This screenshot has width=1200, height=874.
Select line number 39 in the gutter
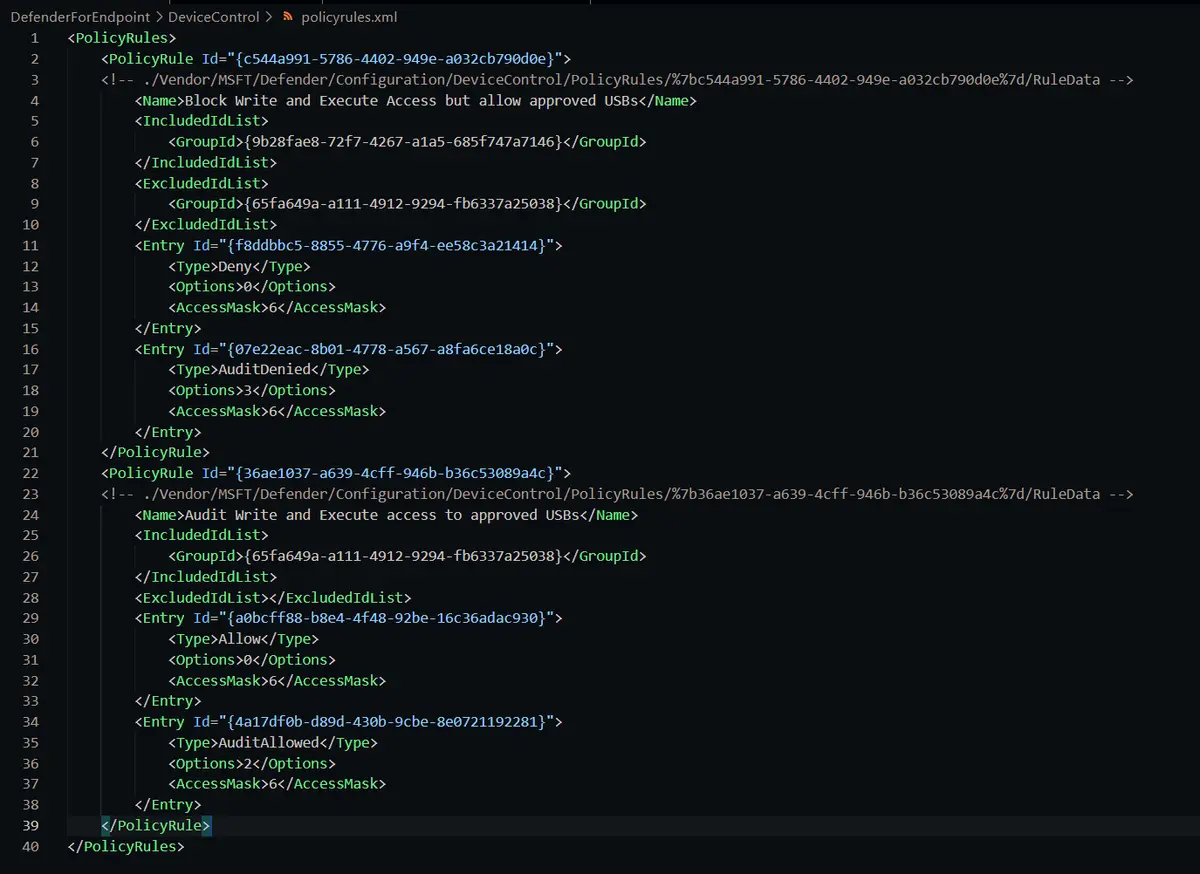(x=31, y=825)
